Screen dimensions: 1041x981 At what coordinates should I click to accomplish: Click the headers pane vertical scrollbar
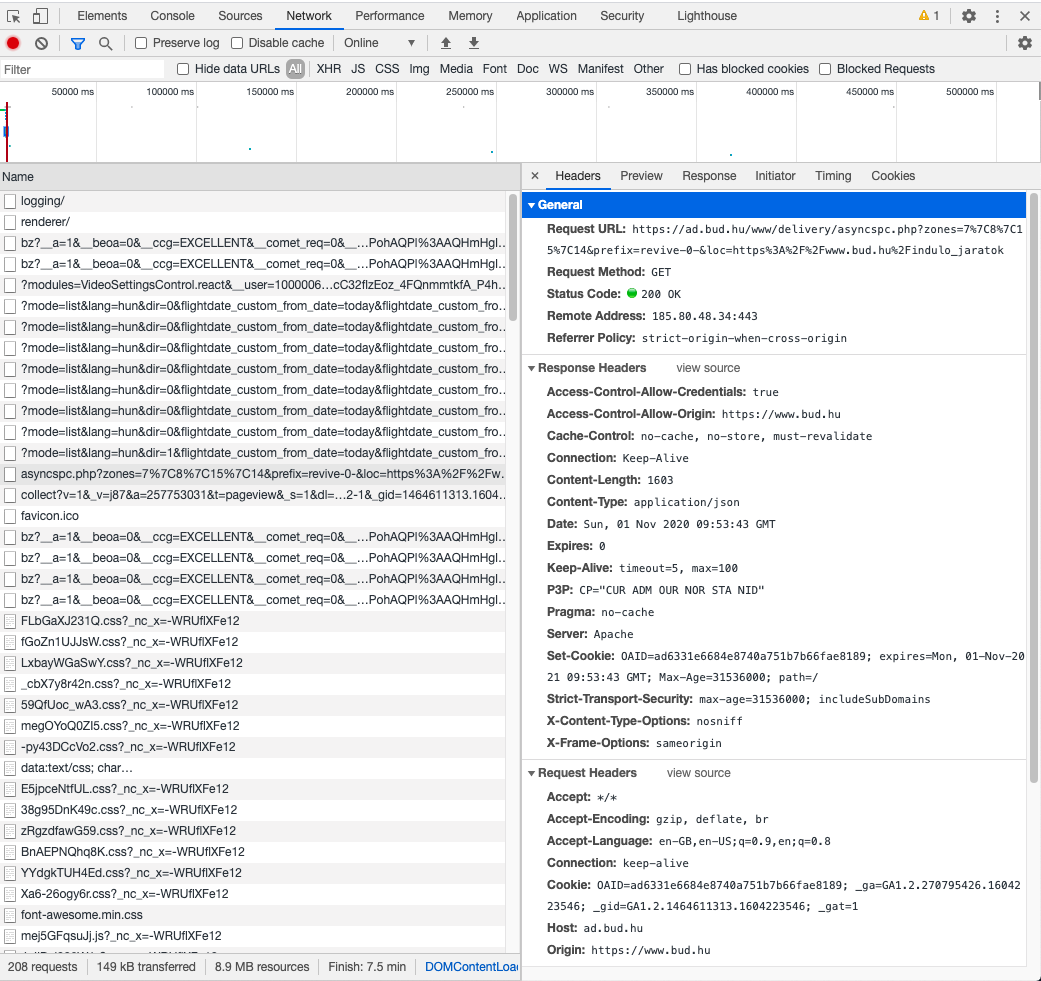click(x=1034, y=488)
